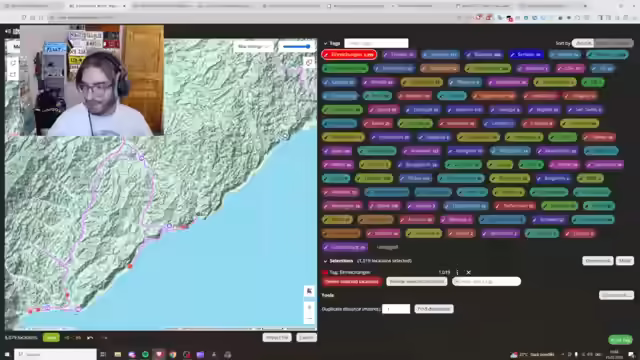Redo the last undone edit
This screenshot has height=360, width=640.
pyautogui.click(x=104, y=338)
